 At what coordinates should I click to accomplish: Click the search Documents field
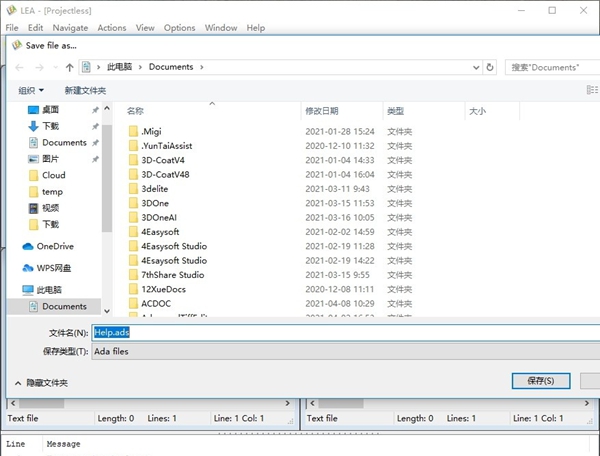coord(552,68)
